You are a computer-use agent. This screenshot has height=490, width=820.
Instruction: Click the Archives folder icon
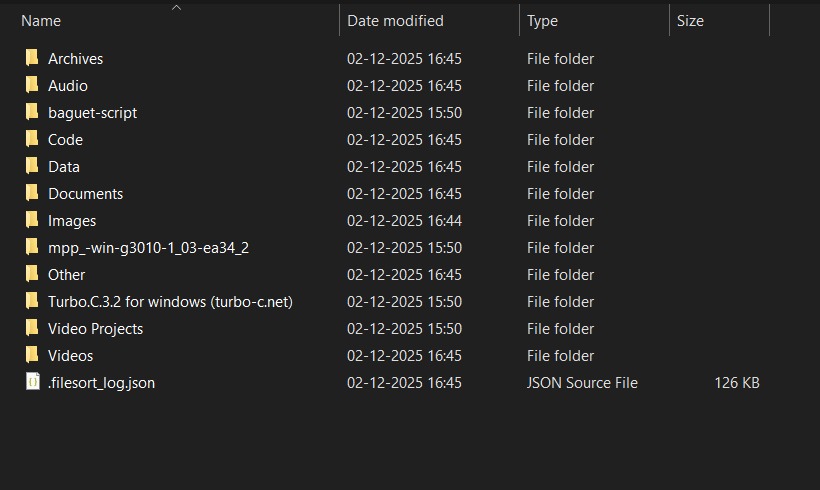[x=32, y=59]
